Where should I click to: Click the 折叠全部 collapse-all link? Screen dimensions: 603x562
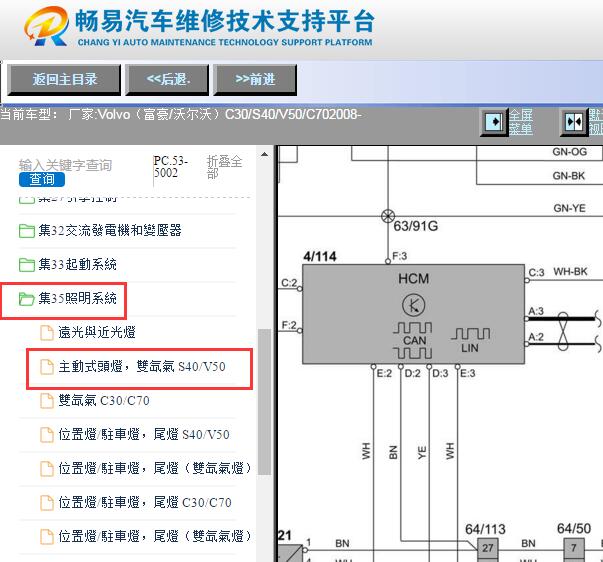pos(224,167)
